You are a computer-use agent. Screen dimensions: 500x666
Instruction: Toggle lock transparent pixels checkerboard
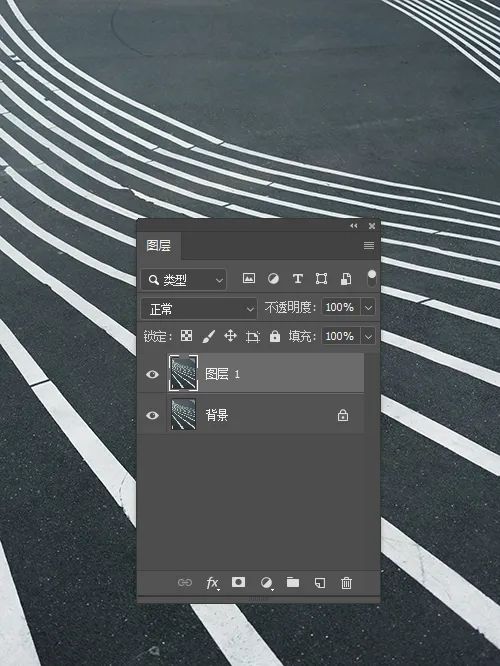click(x=186, y=336)
